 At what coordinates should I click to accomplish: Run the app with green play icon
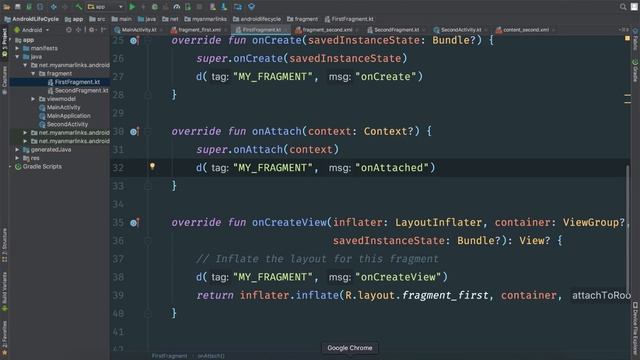132,7
